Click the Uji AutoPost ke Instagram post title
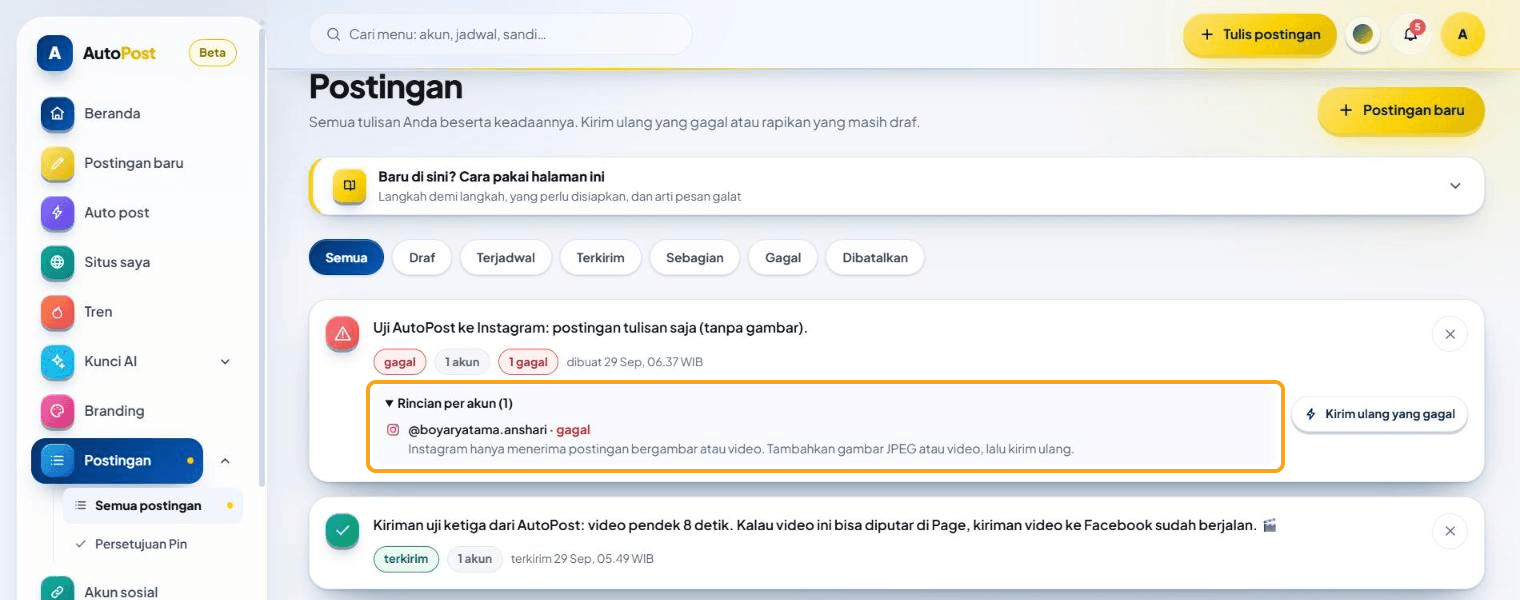 (x=590, y=328)
